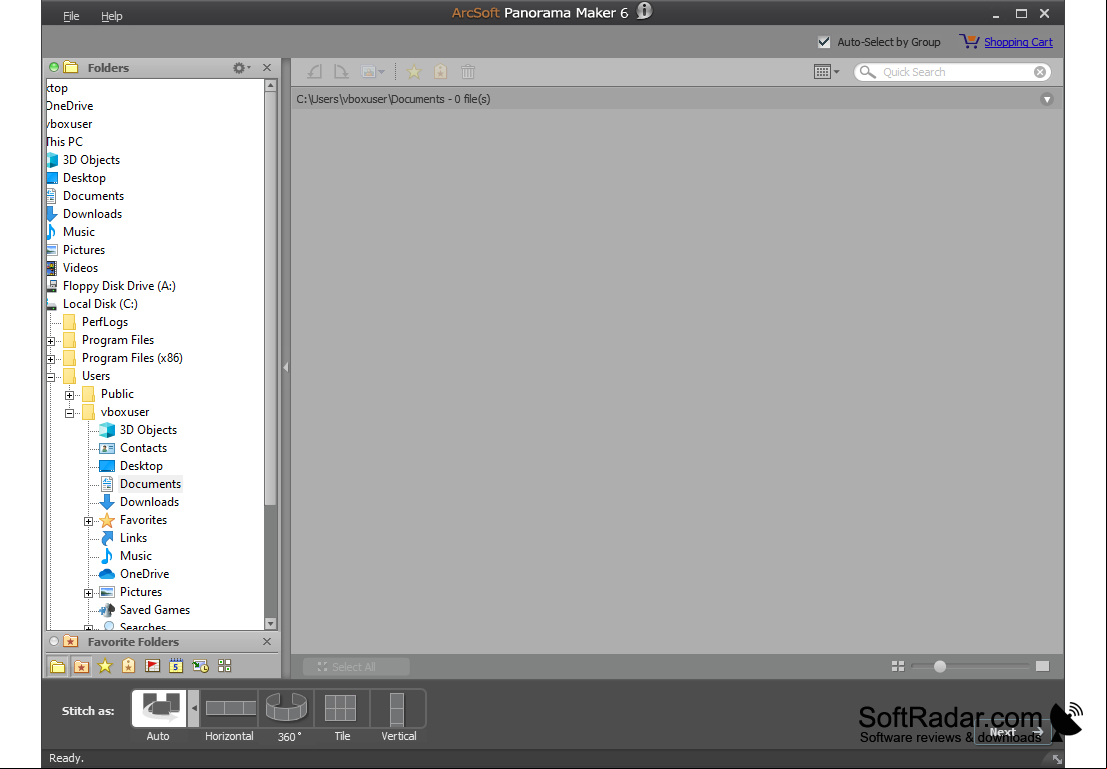Toggle the Favorite Folders panel radio
Screen dimensions: 1107x769
[54, 641]
